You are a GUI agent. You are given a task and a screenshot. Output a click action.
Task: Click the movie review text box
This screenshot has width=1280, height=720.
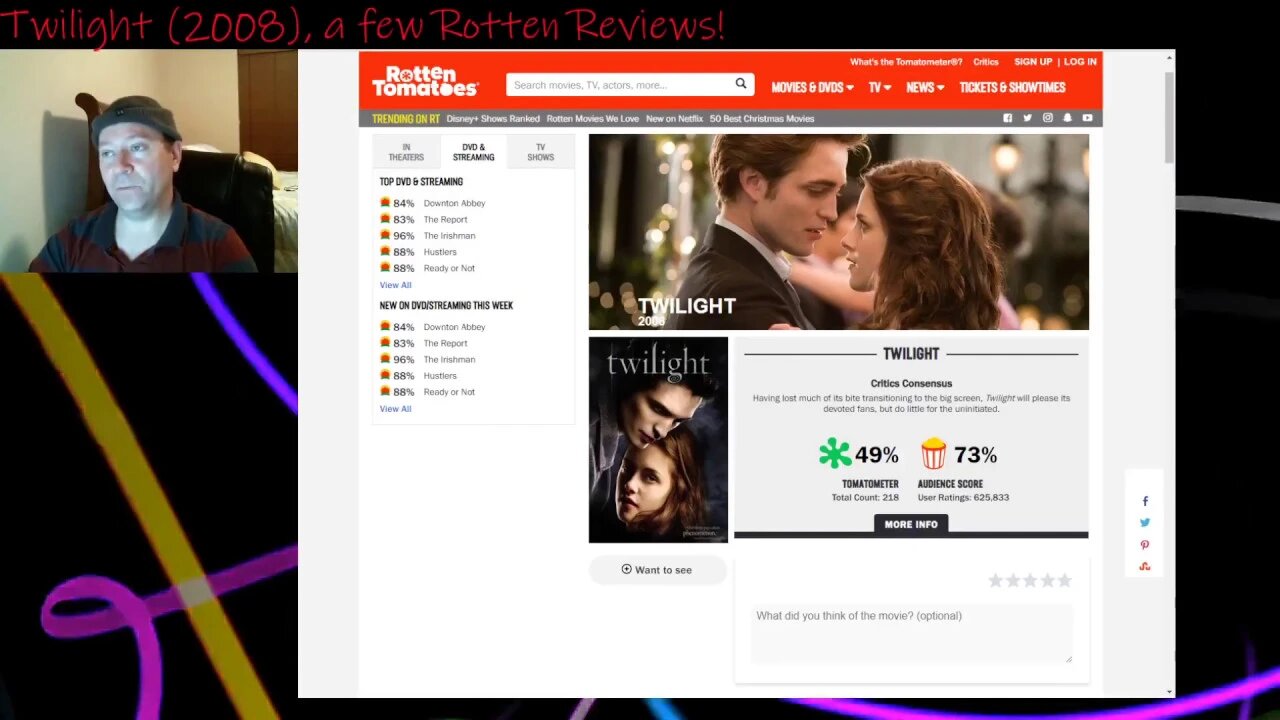pos(911,634)
